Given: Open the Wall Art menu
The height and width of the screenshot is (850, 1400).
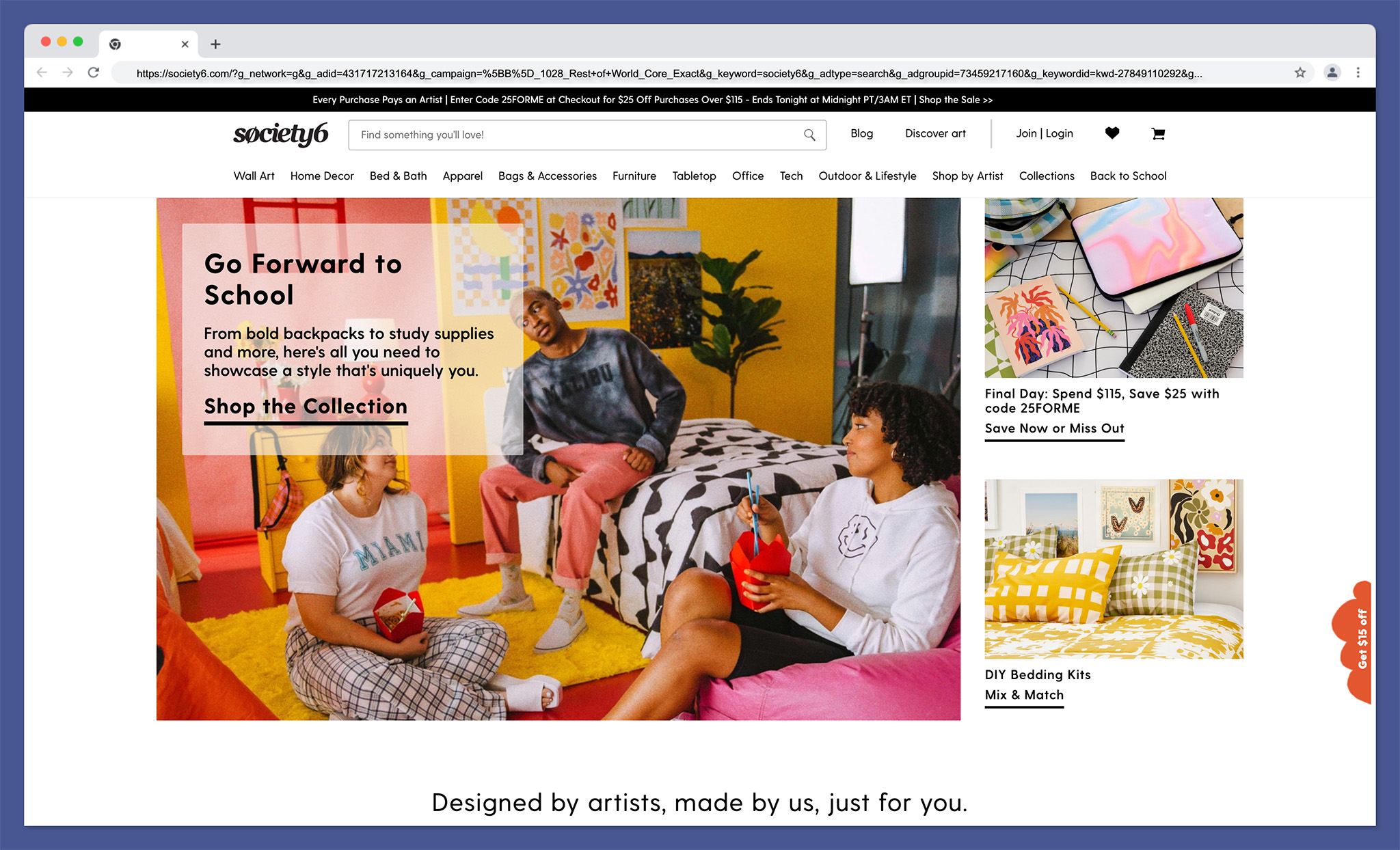Looking at the screenshot, I should tap(254, 176).
